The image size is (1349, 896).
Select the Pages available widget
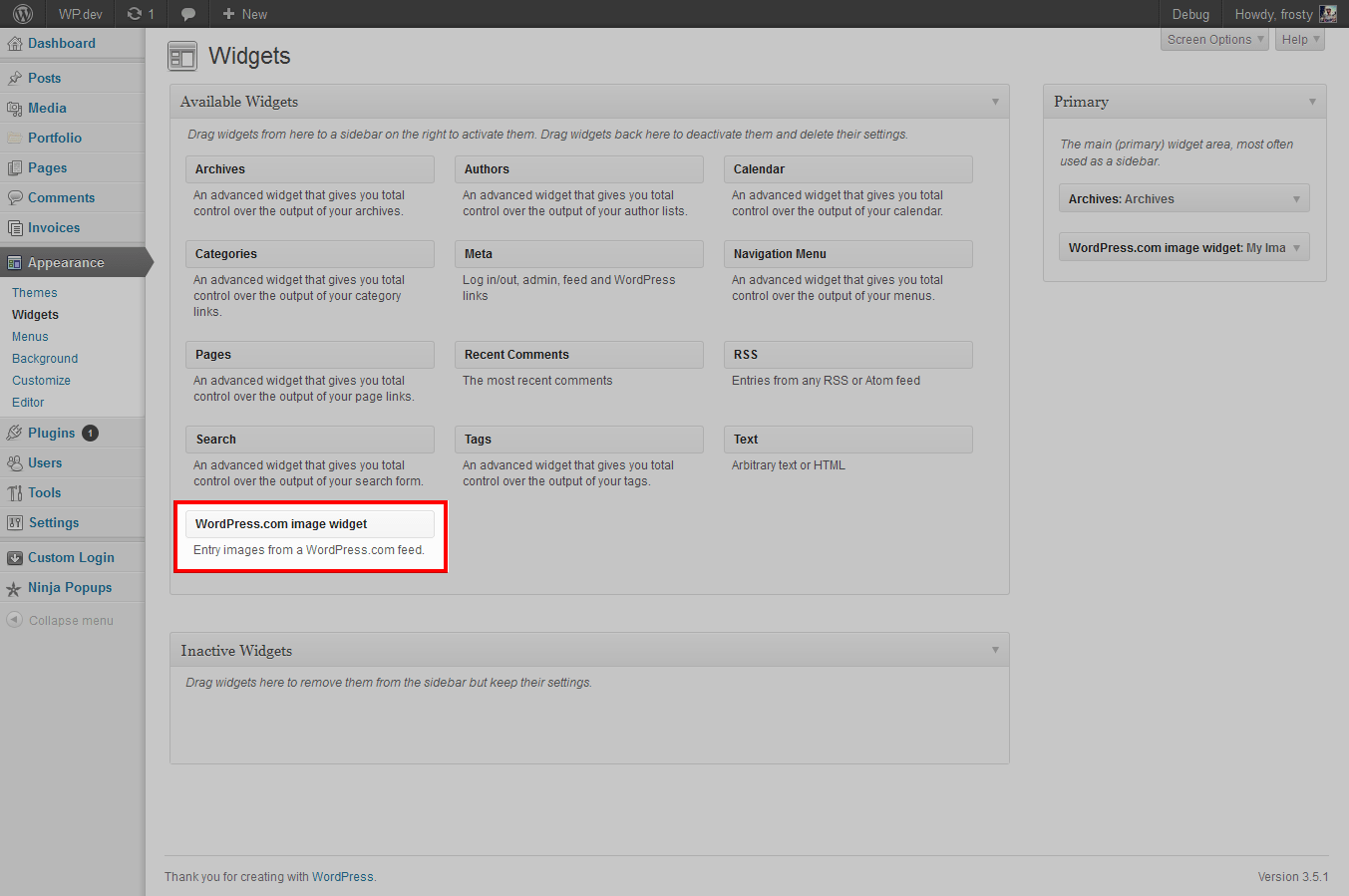[x=310, y=355]
